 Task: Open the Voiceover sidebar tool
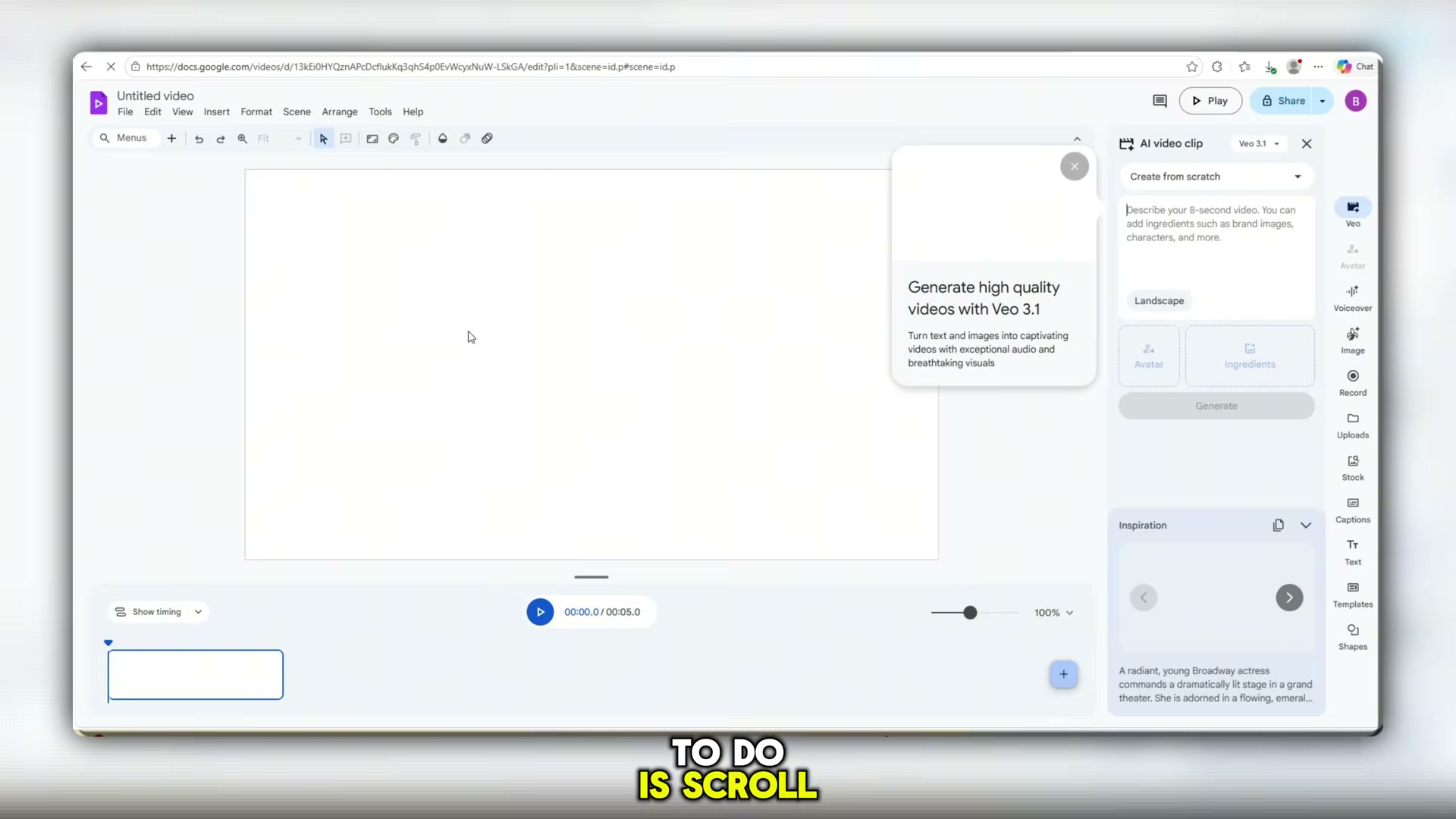coord(1353,299)
